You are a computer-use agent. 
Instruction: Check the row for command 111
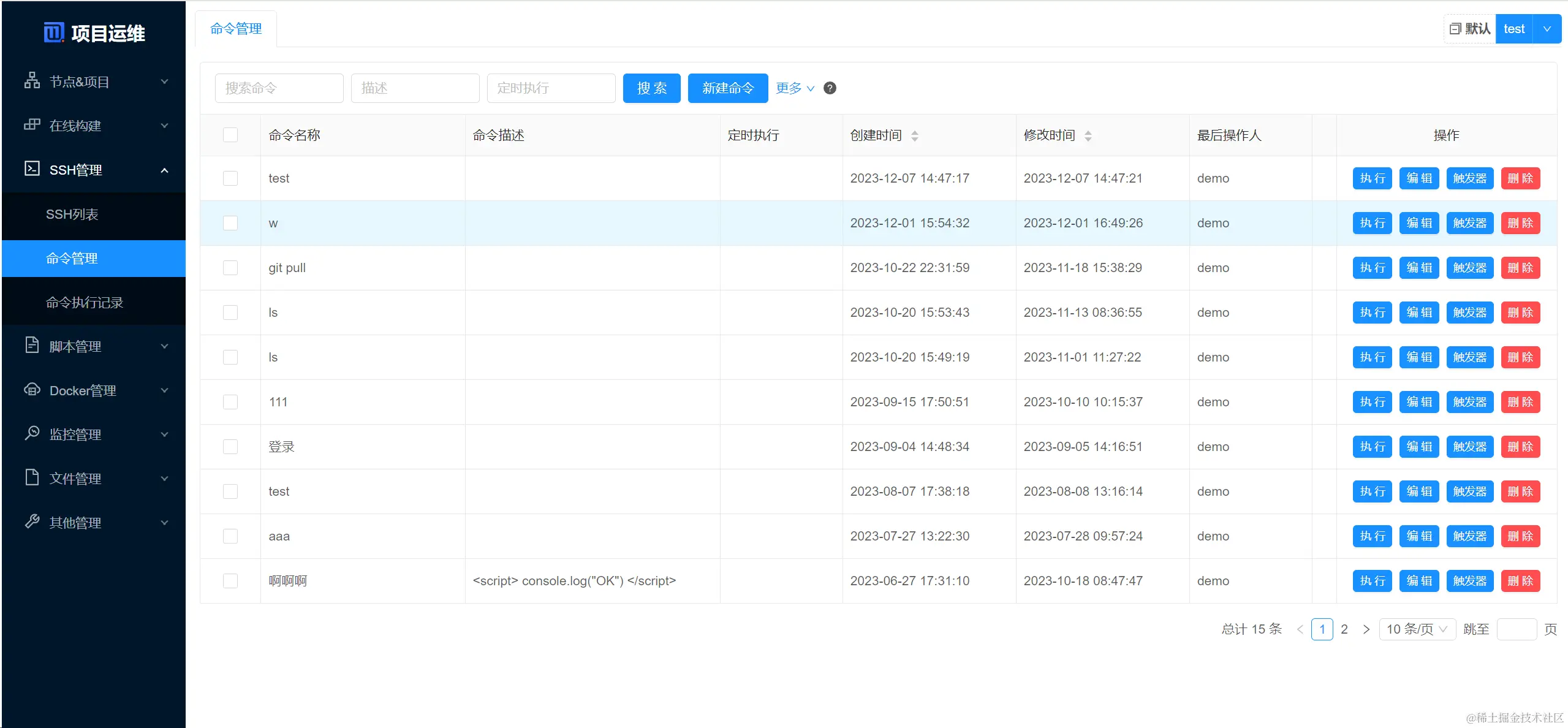230,402
